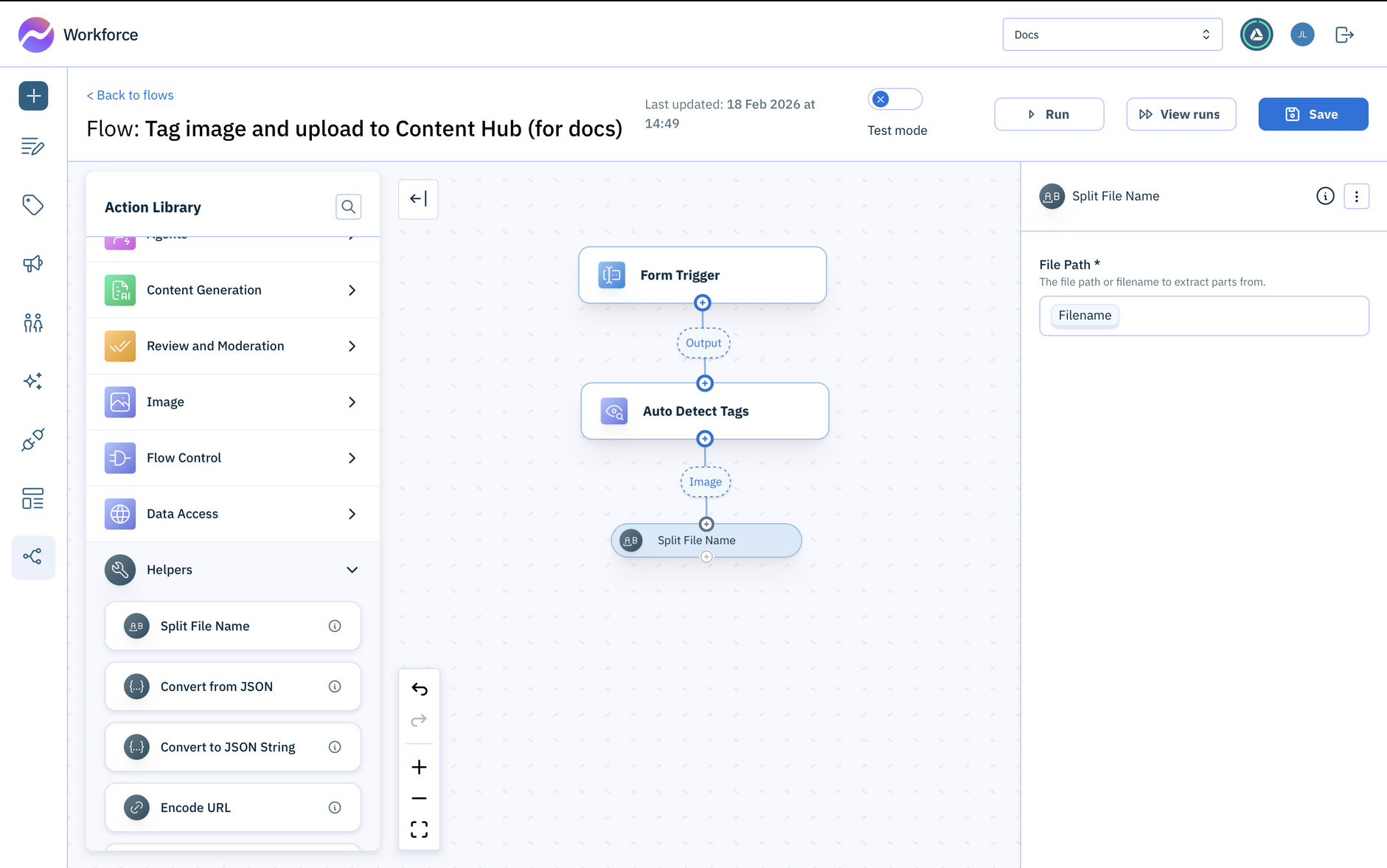Click the info circle on the Encode URL action
Screen dimensions: 1387x868
(x=336, y=807)
